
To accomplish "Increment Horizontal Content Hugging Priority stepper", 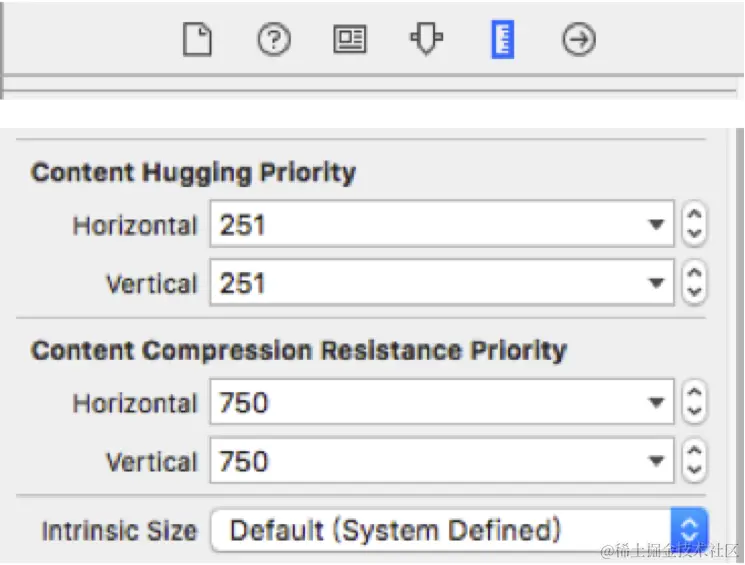I will tap(694, 215).
